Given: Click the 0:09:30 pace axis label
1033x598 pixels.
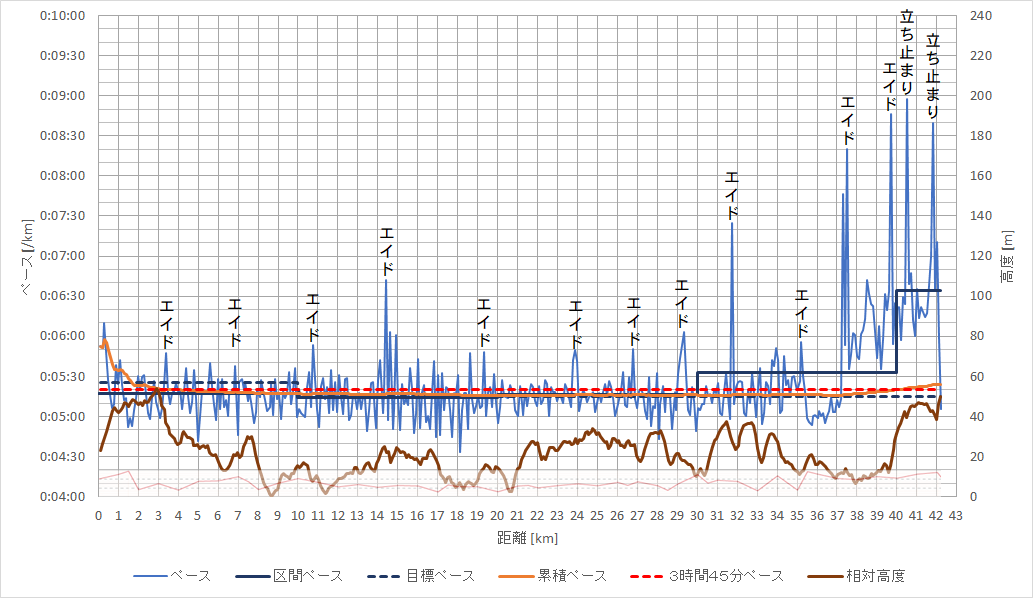Looking at the screenshot, I should pyautogui.click(x=63, y=56).
